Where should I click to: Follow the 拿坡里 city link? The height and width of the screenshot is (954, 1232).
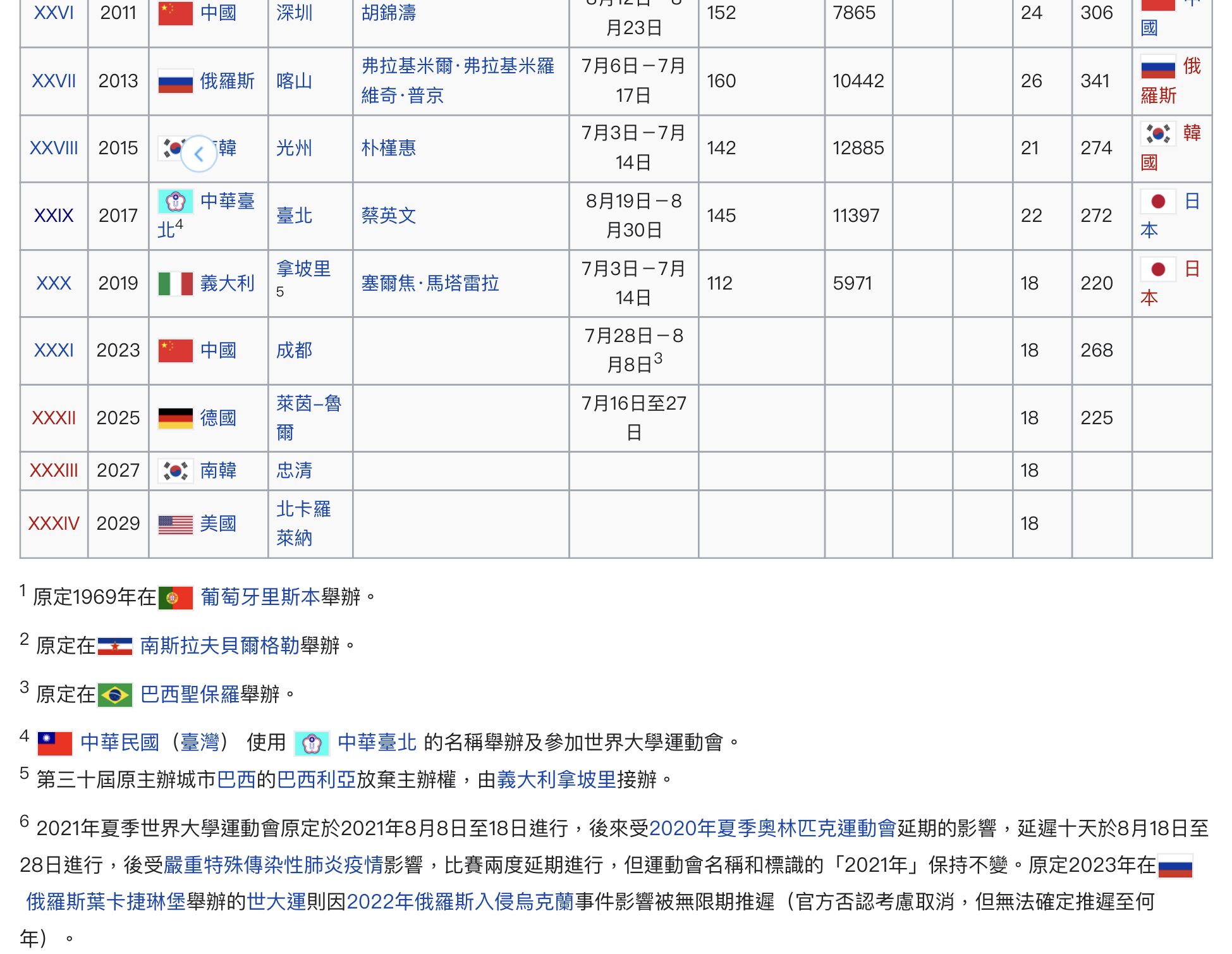tap(303, 269)
